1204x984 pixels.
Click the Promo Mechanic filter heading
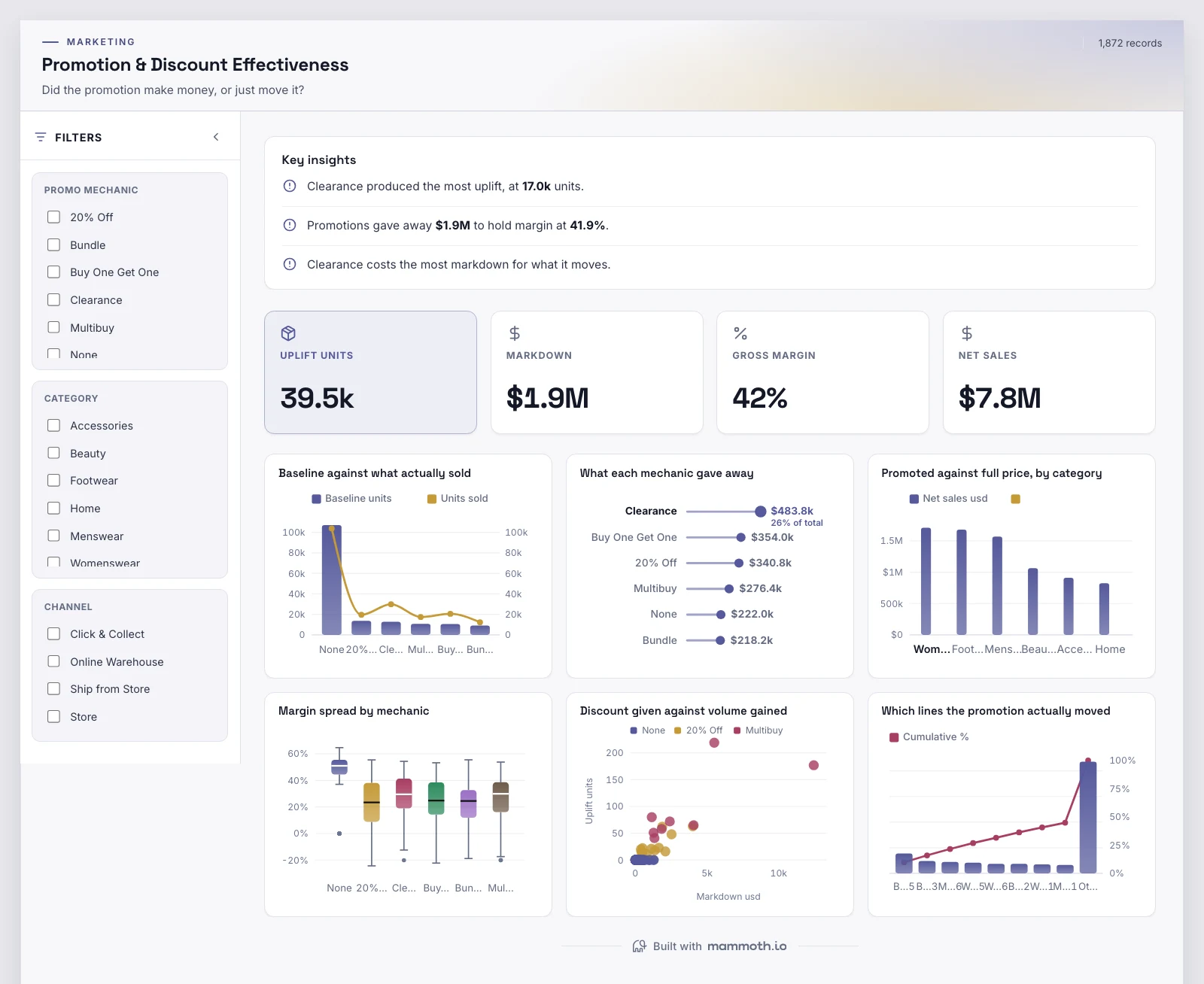(x=91, y=190)
